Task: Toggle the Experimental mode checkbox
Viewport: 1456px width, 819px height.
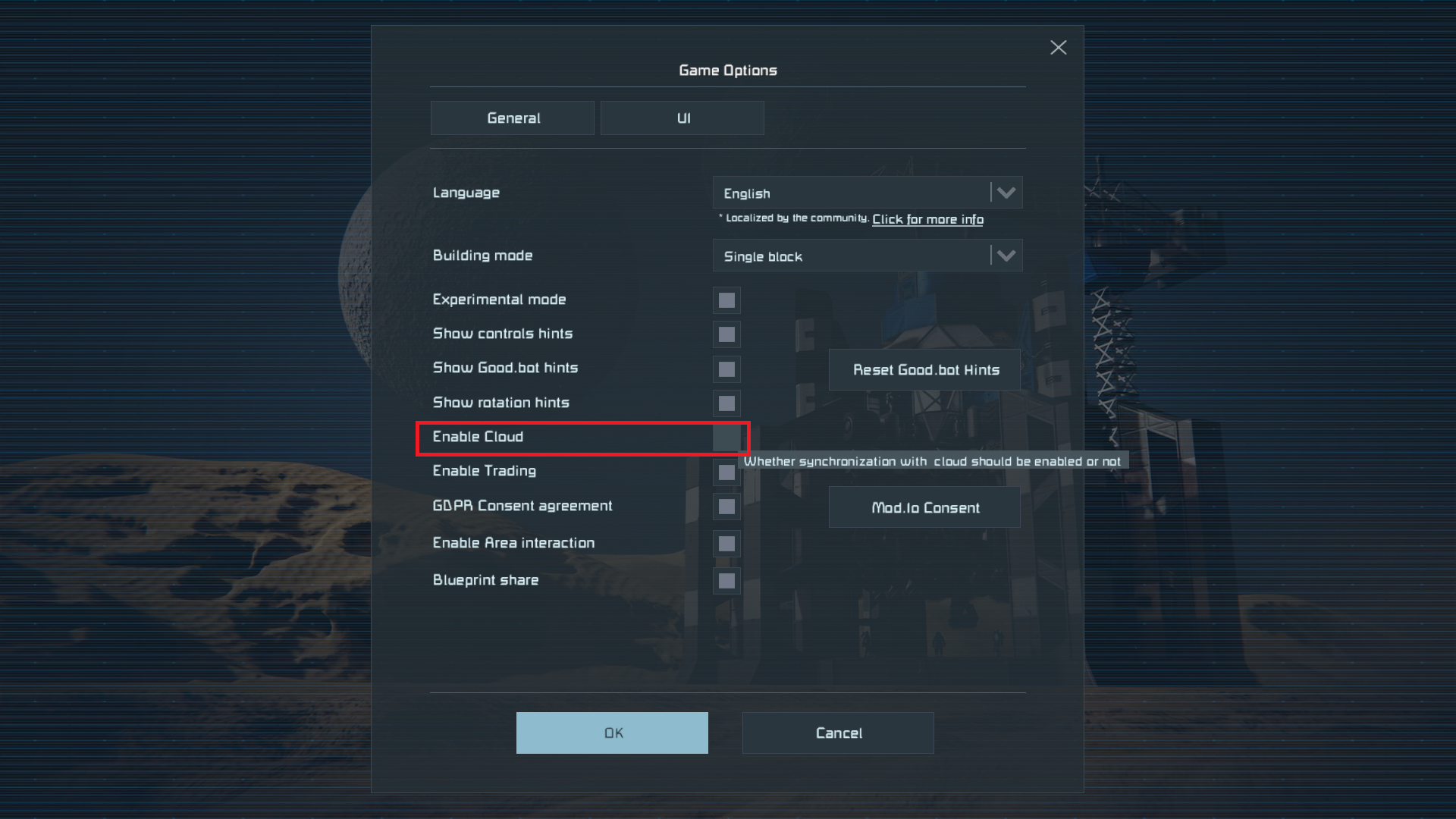Action: (x=726, y=300)
